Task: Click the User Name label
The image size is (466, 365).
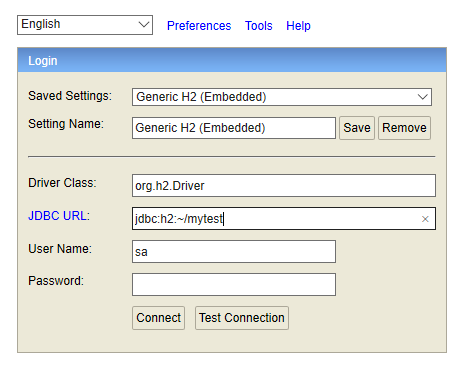Action: (60, 249)
